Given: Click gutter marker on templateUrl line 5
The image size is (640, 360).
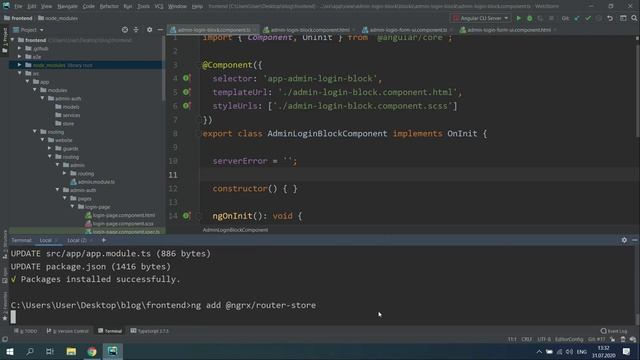Looking at the screenshot, I should click(186, 92).
